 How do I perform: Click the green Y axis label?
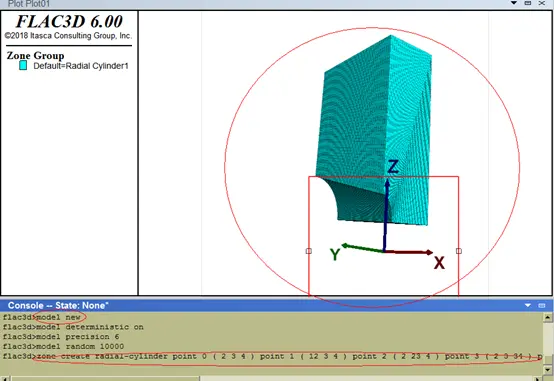[x=335, y=254]
